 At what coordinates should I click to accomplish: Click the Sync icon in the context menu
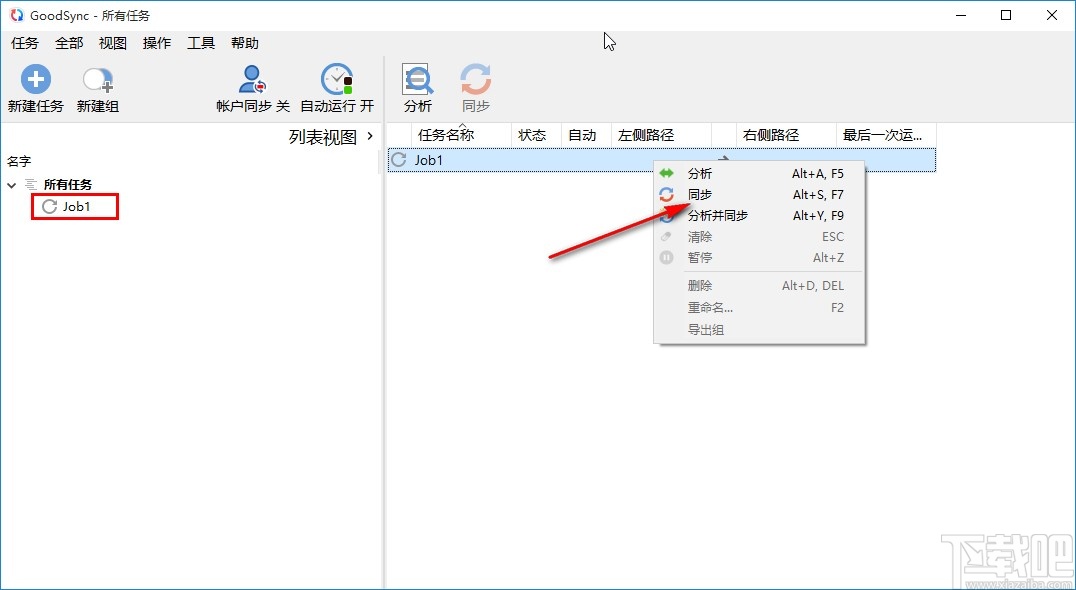[x=666, y=195]
